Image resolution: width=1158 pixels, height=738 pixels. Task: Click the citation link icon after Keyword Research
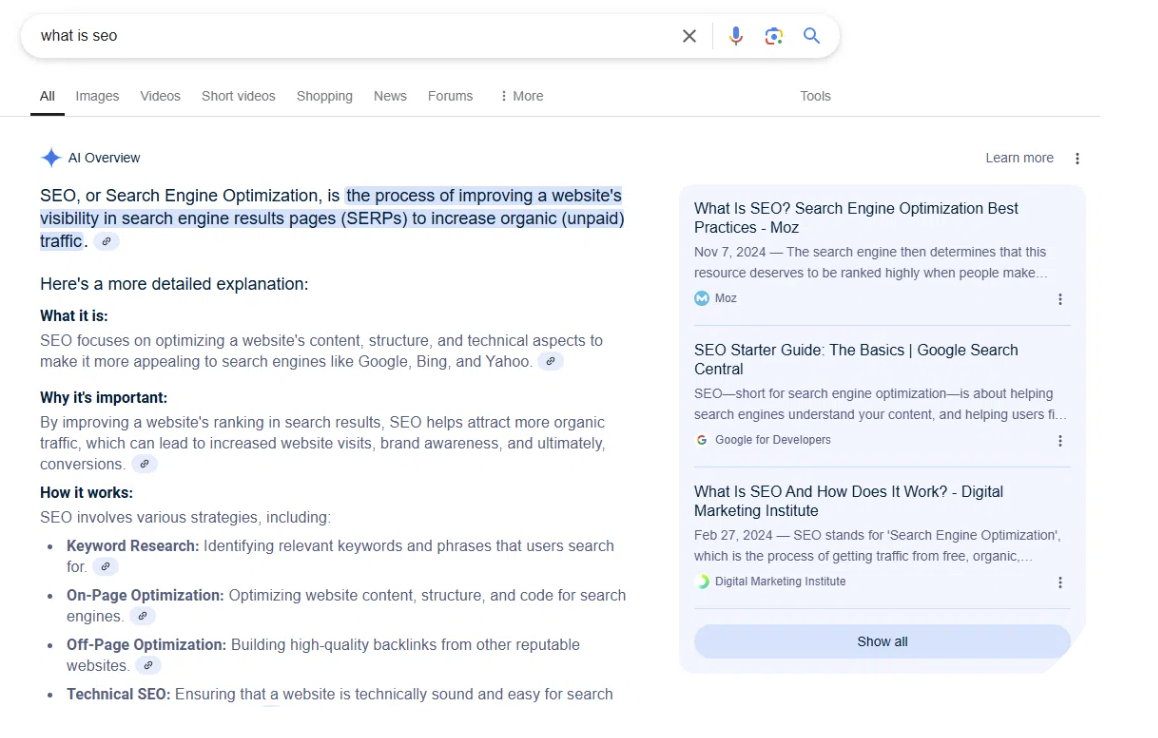105,567
